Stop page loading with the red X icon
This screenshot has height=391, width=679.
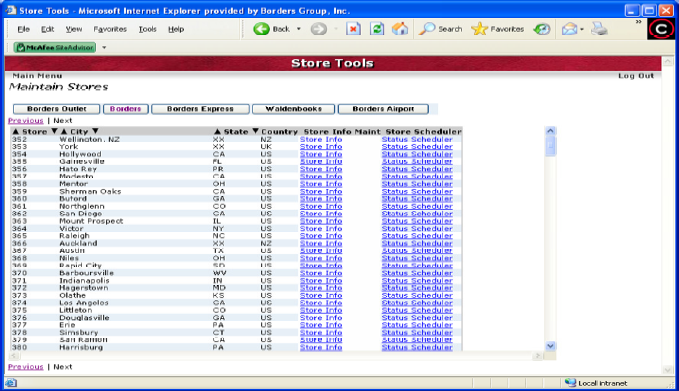pos(353,29)
